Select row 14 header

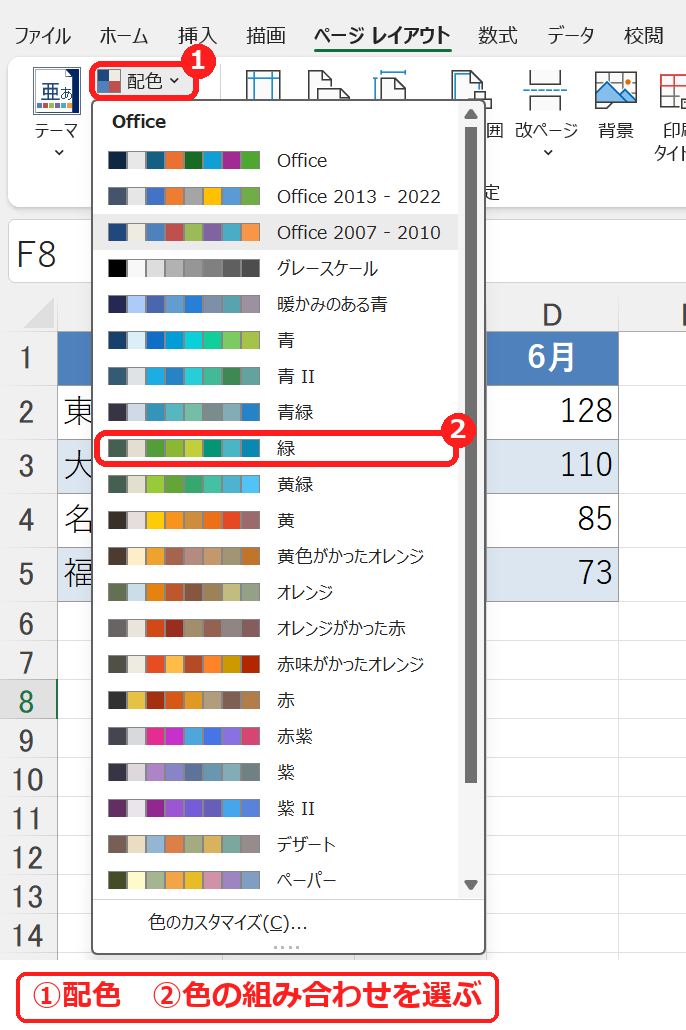(x=28, y=933)
